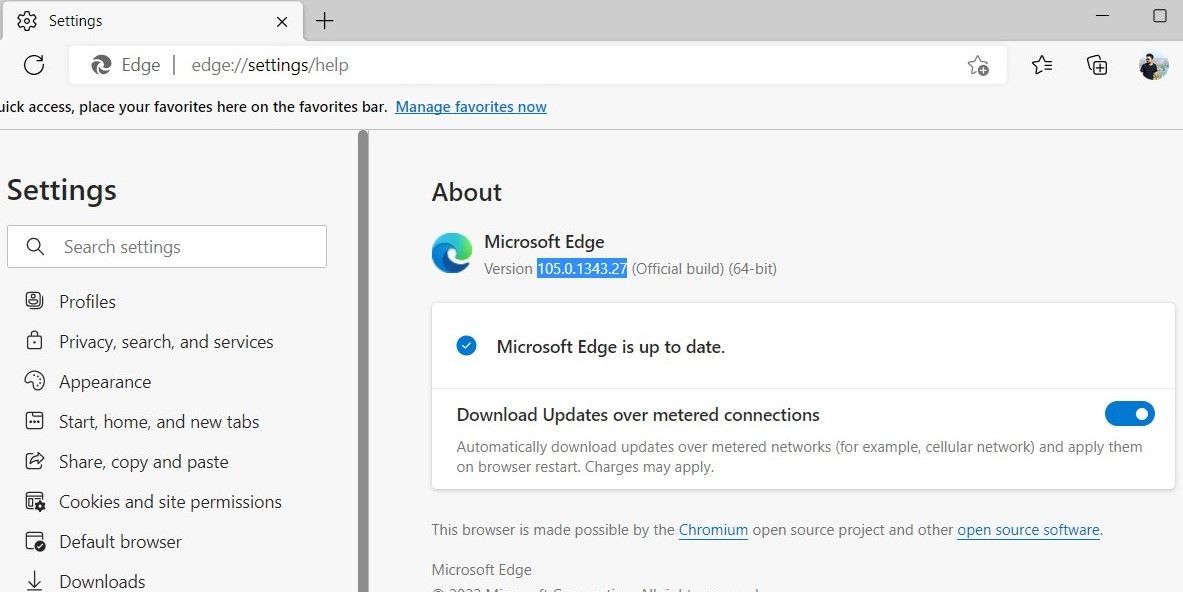The width and height of the screenshot is (1183, 592).
Task: Open the Favorites list icon
Action: pyautogui.click(x=1042, y=65)
